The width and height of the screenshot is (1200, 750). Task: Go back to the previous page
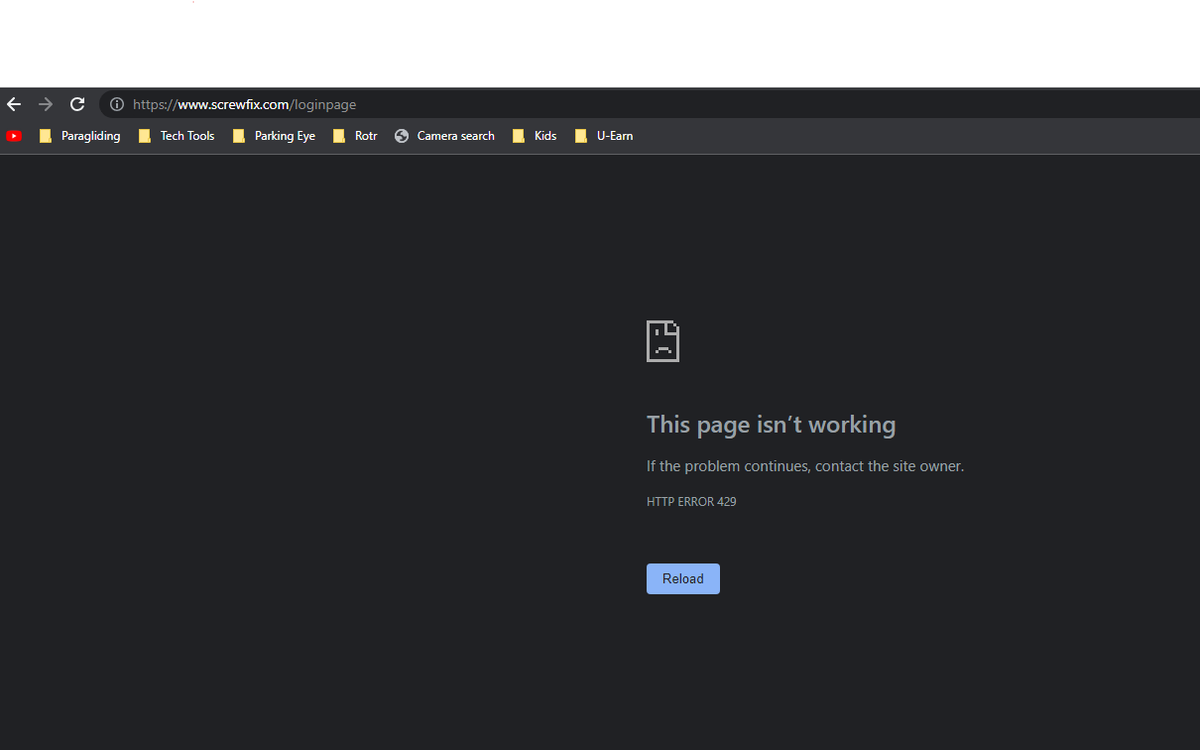(14, 104)
